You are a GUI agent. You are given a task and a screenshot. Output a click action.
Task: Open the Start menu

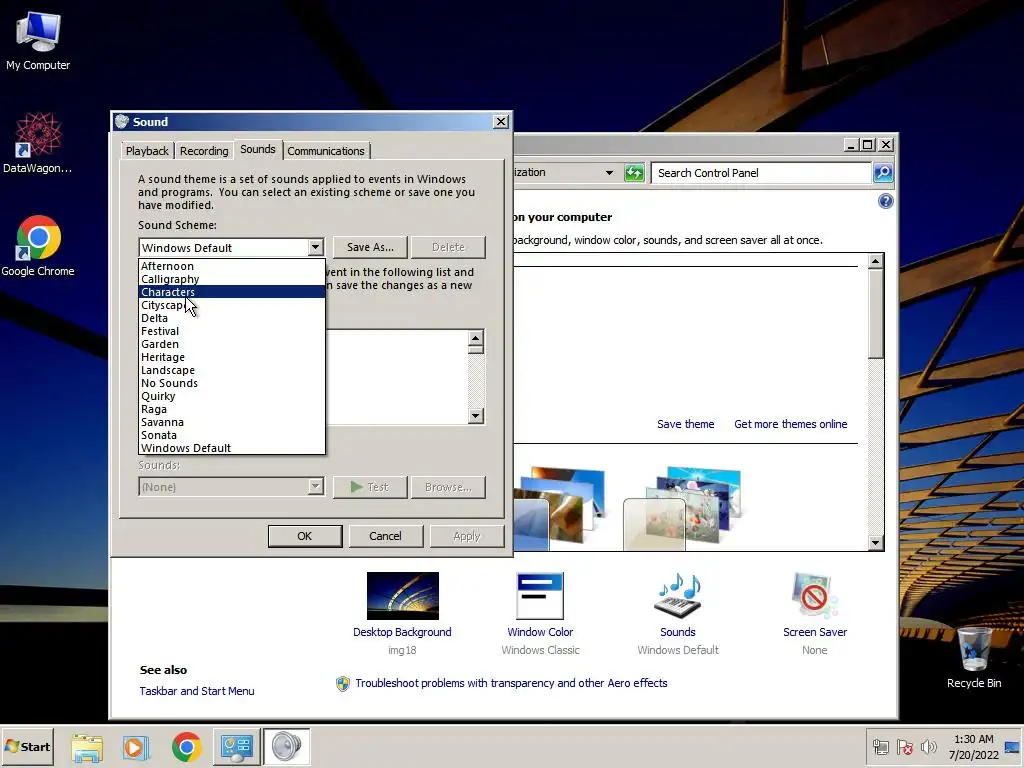pos(27,746)
